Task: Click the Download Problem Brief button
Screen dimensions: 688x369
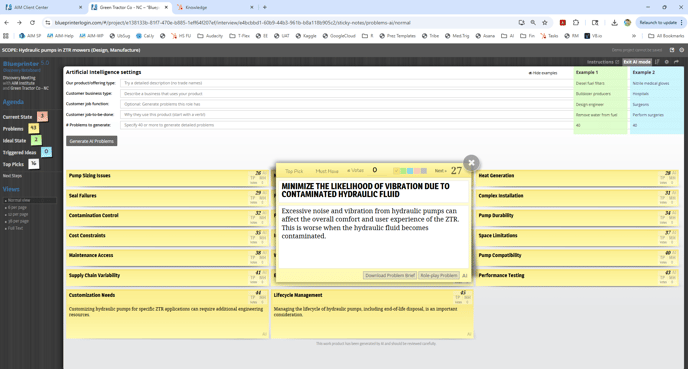Action: coord(390,276)
